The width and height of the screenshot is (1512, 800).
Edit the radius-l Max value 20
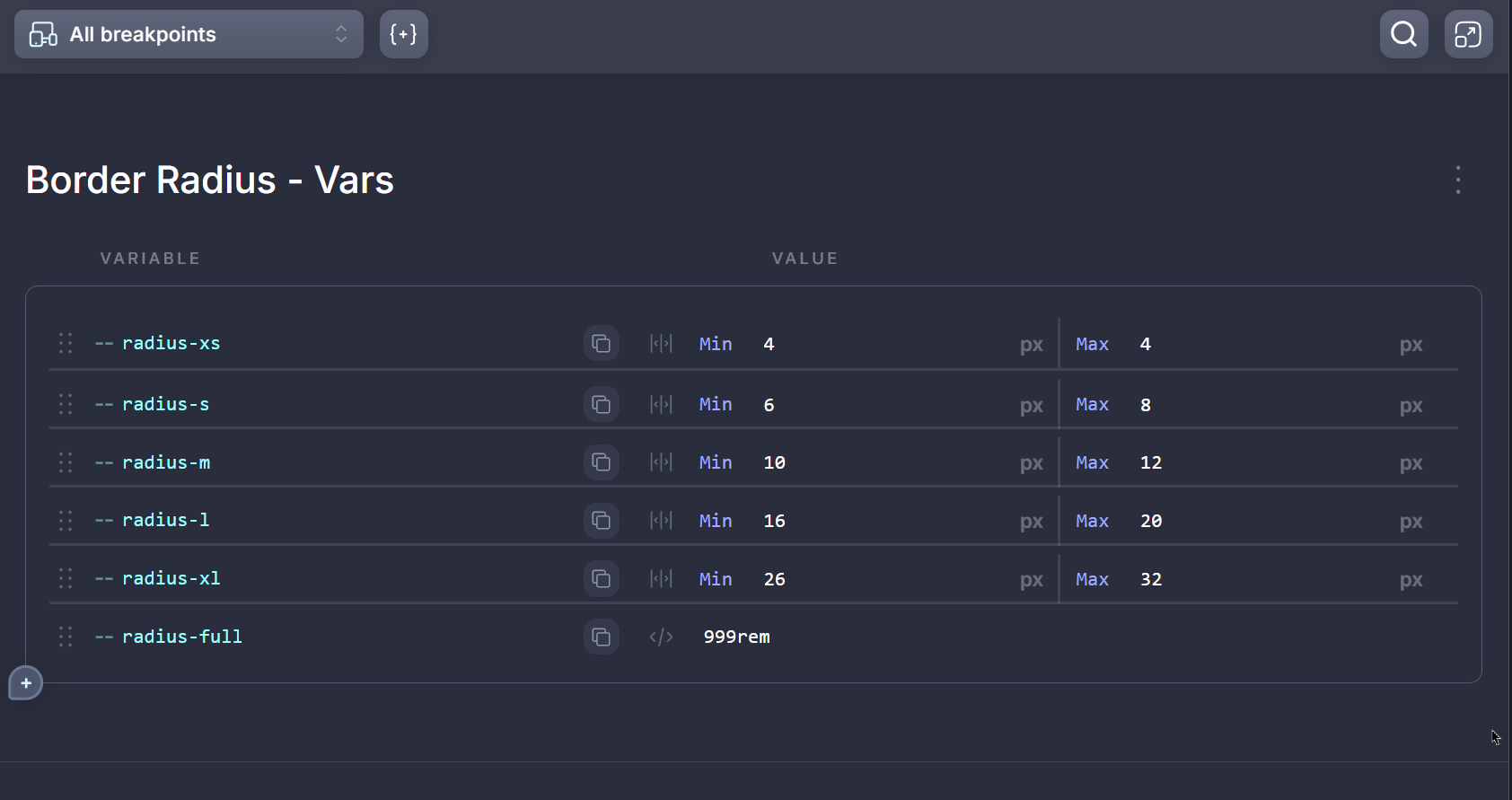1150,521
